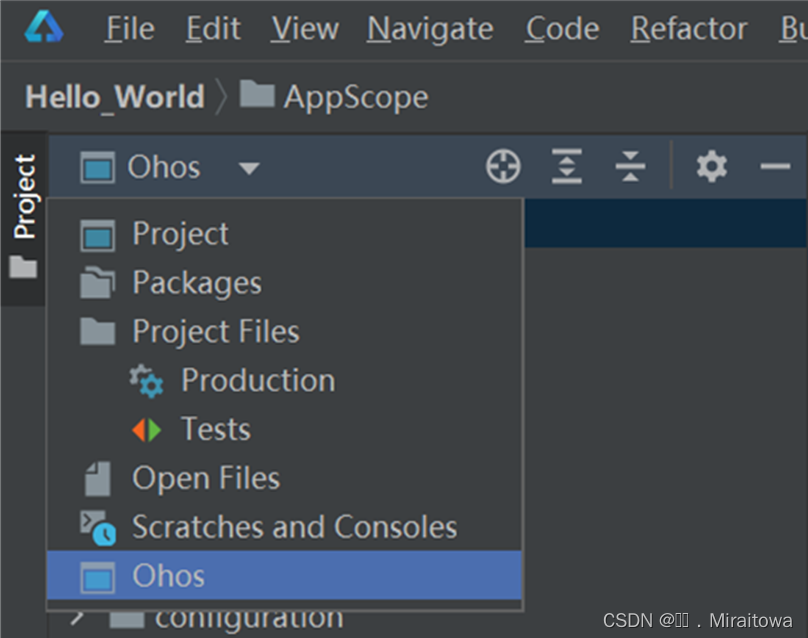Hide the project panel with the minus icon
Image resolution: width=808 pixels, height=638 pixels.
click(775, 166)
